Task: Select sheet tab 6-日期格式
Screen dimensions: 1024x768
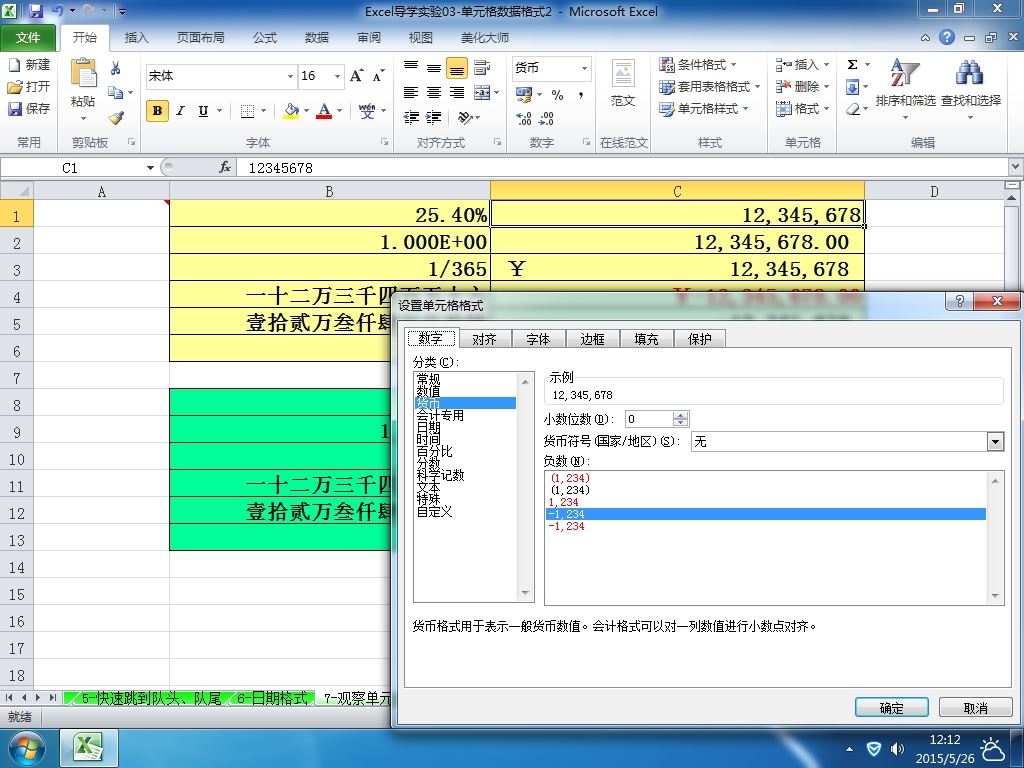Action: point(272,699)
